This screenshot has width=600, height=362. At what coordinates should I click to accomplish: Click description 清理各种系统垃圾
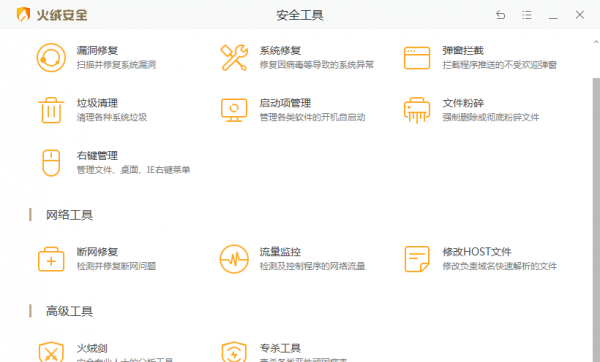[x=112, y=117]
